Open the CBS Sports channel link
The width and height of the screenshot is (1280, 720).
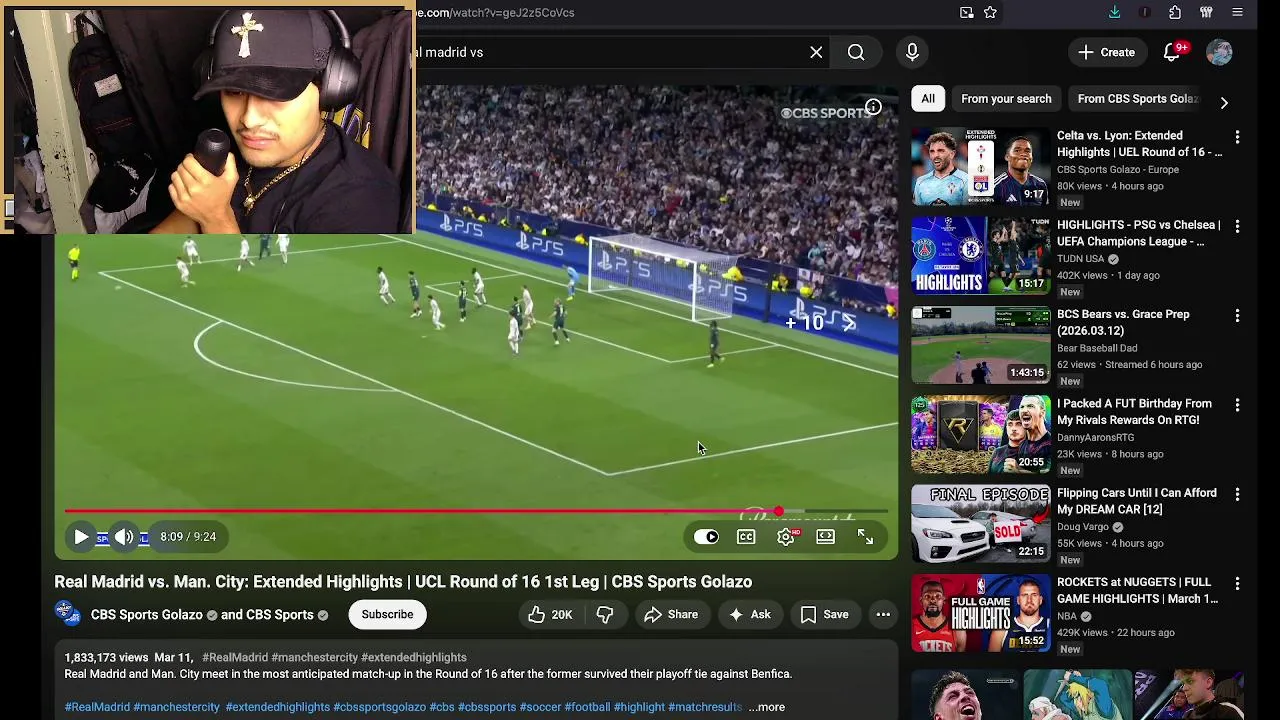pyautogui.click(x=280, y=615)
